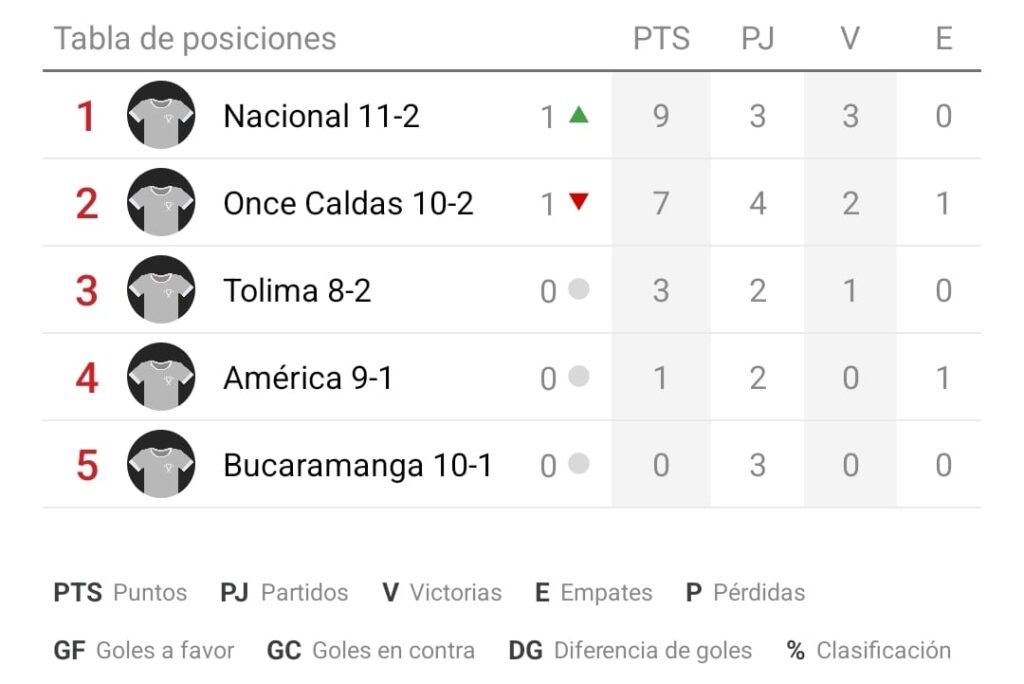This screenshot has height=684, width=1024.
Task: Click Tabla de posiciones heading
Action: (x=195, y=39)
